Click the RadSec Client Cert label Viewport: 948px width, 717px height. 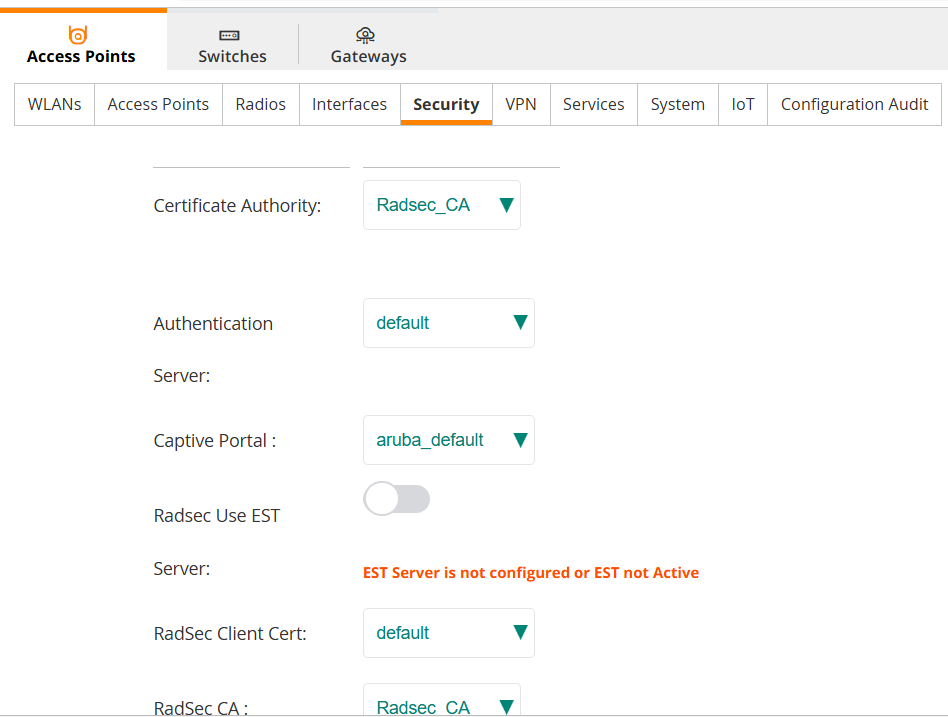coord(230,634)
